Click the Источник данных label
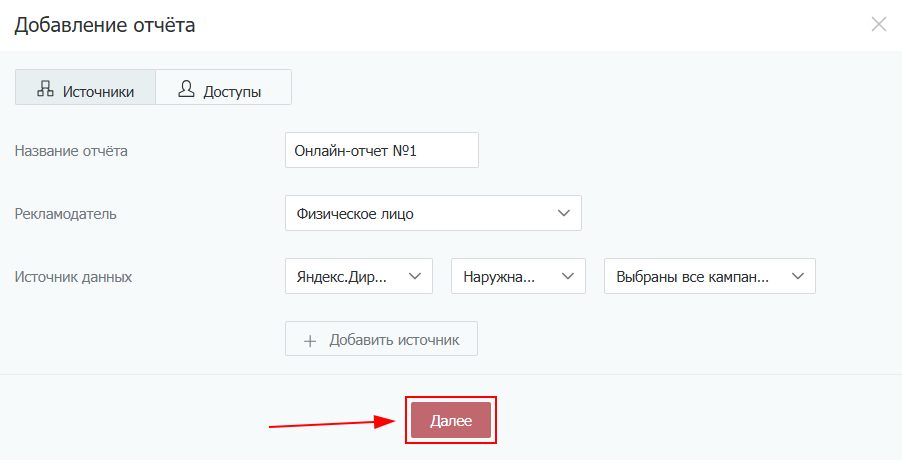Image resolution: width=902 pixels, height=460 pixels. click(73, 276)
